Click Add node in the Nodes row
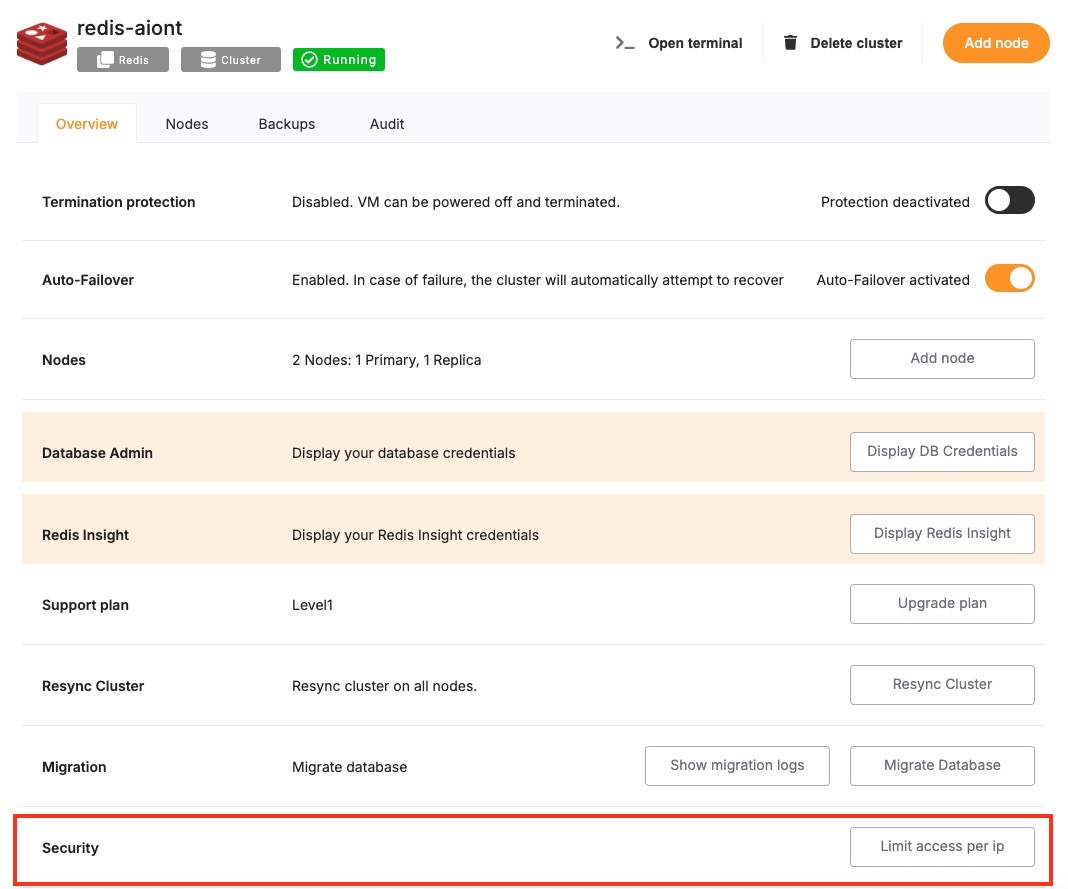Viewport: 1068px width, 889px height. (942, 359)
